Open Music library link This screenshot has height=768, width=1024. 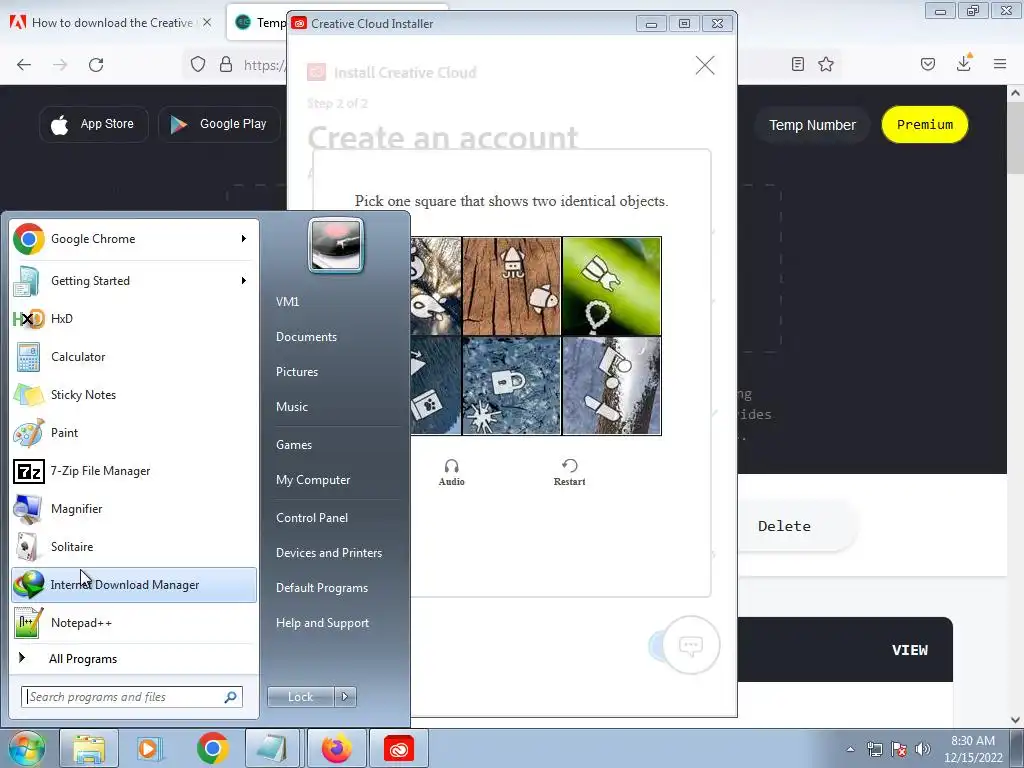tap(292, 407)
